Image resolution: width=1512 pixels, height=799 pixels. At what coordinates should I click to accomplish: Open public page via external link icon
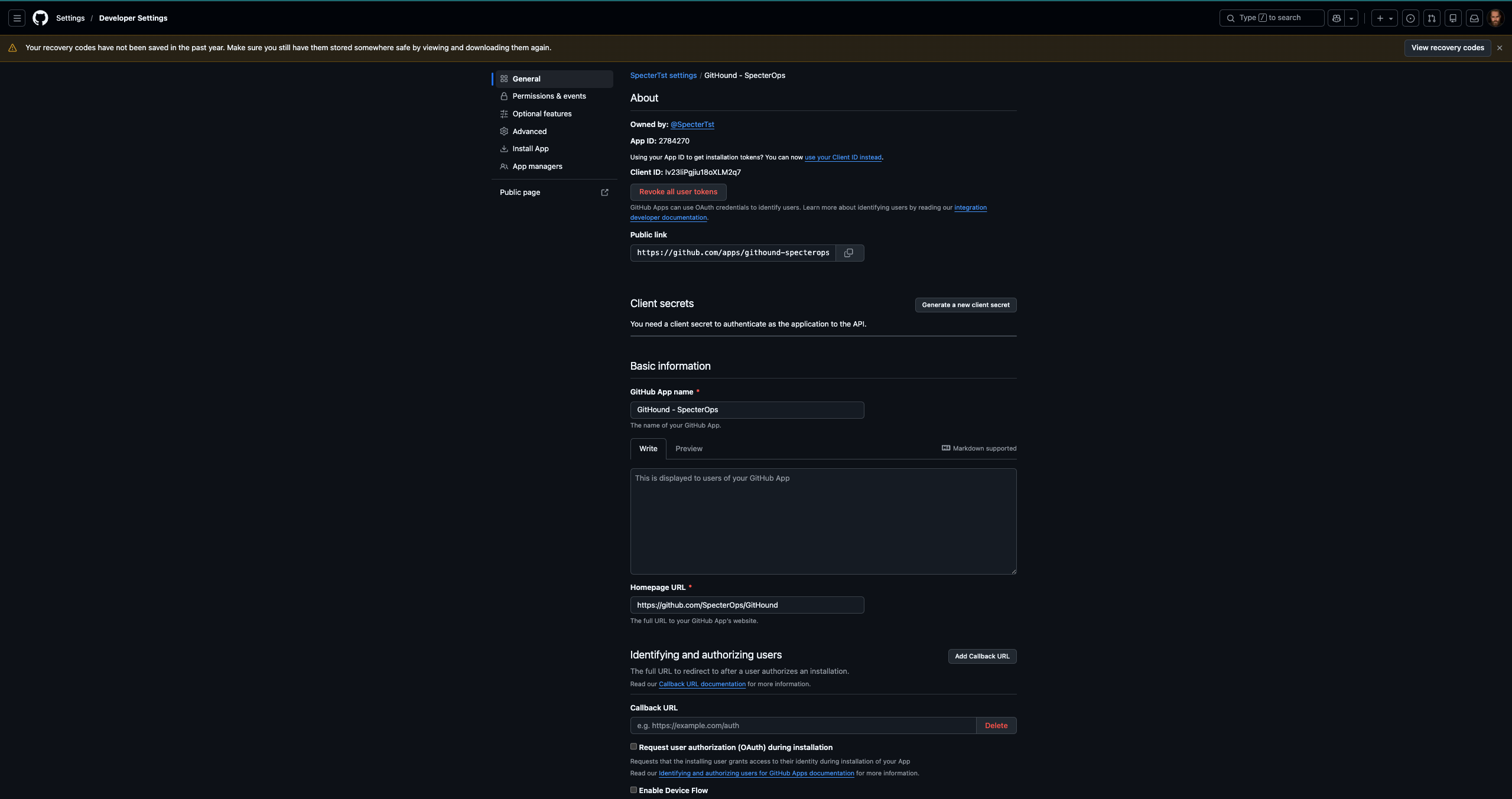coord(604,193)
